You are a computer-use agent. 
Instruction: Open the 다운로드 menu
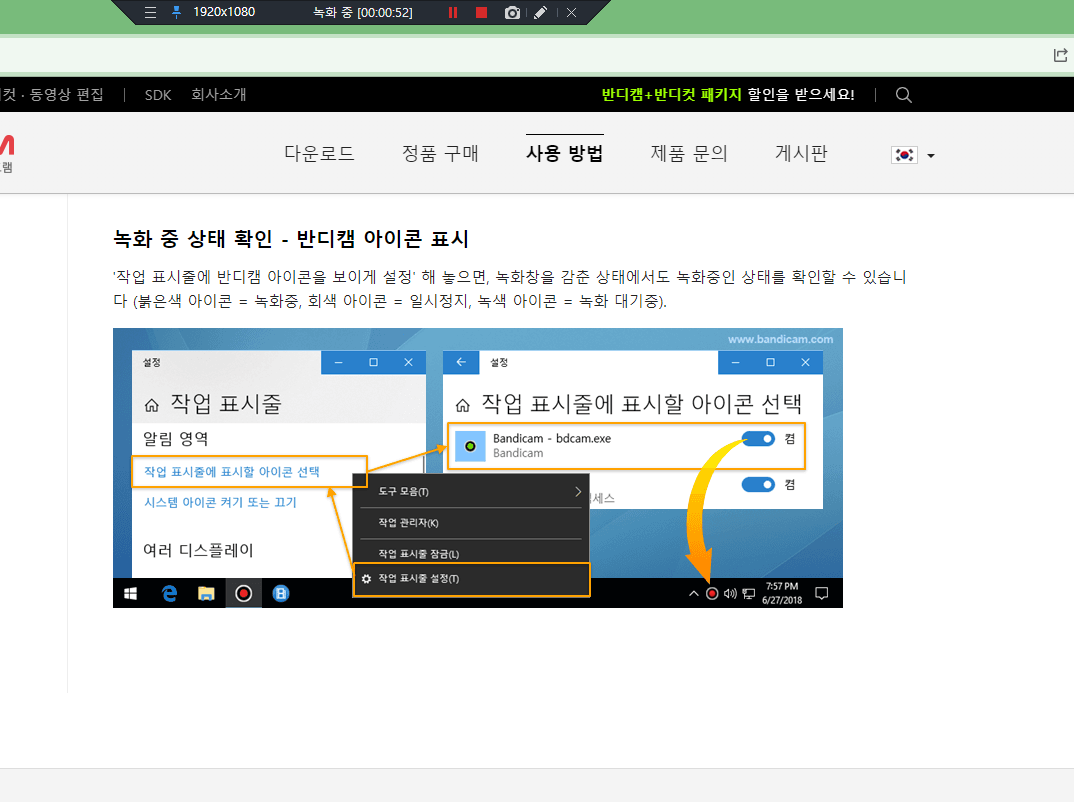[x=319, y=153]
